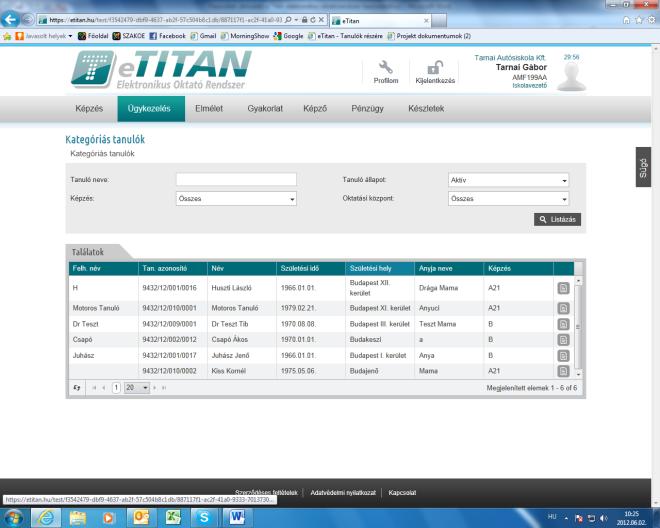Viewport: 660px width, 528px height.
Task: Go to previous page of results
Action: click(x=104, y=387)
